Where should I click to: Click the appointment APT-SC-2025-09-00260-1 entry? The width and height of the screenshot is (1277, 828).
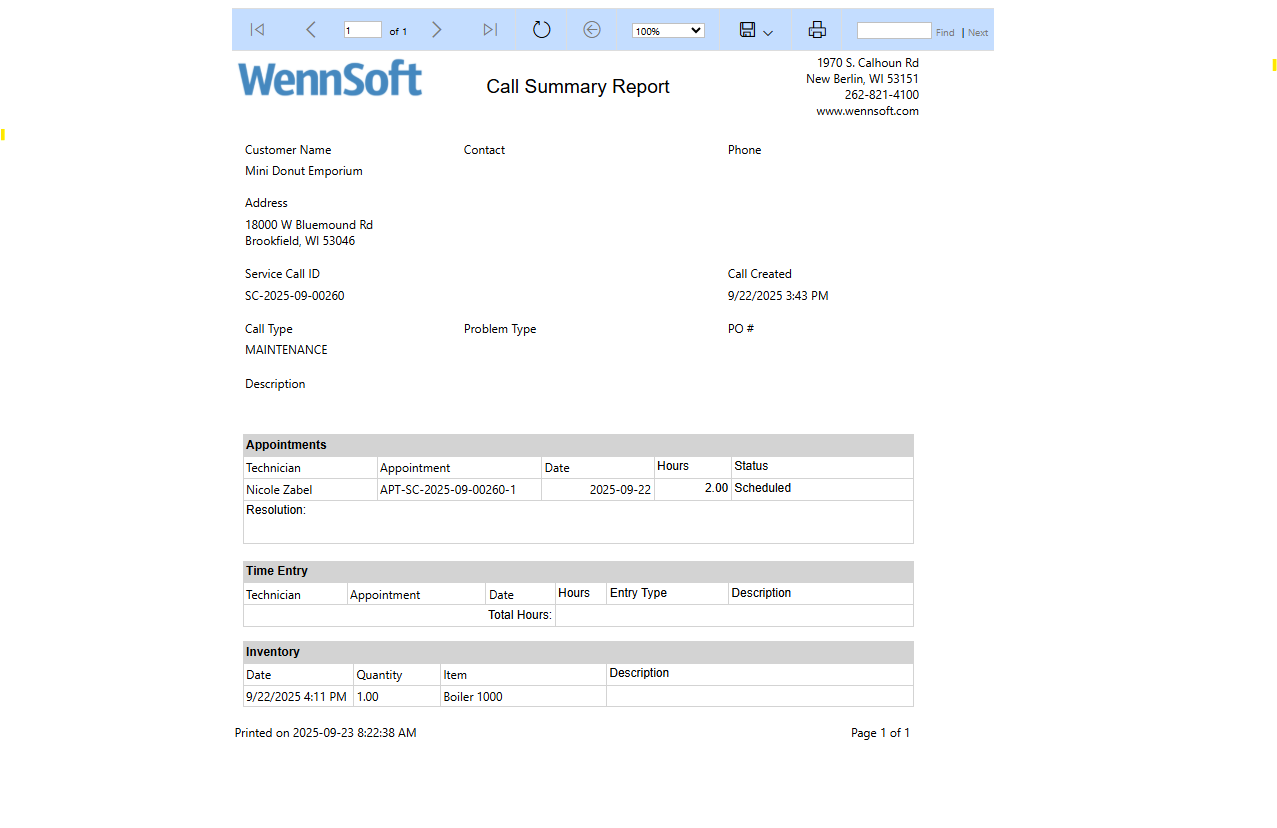(x=447, y=488)
